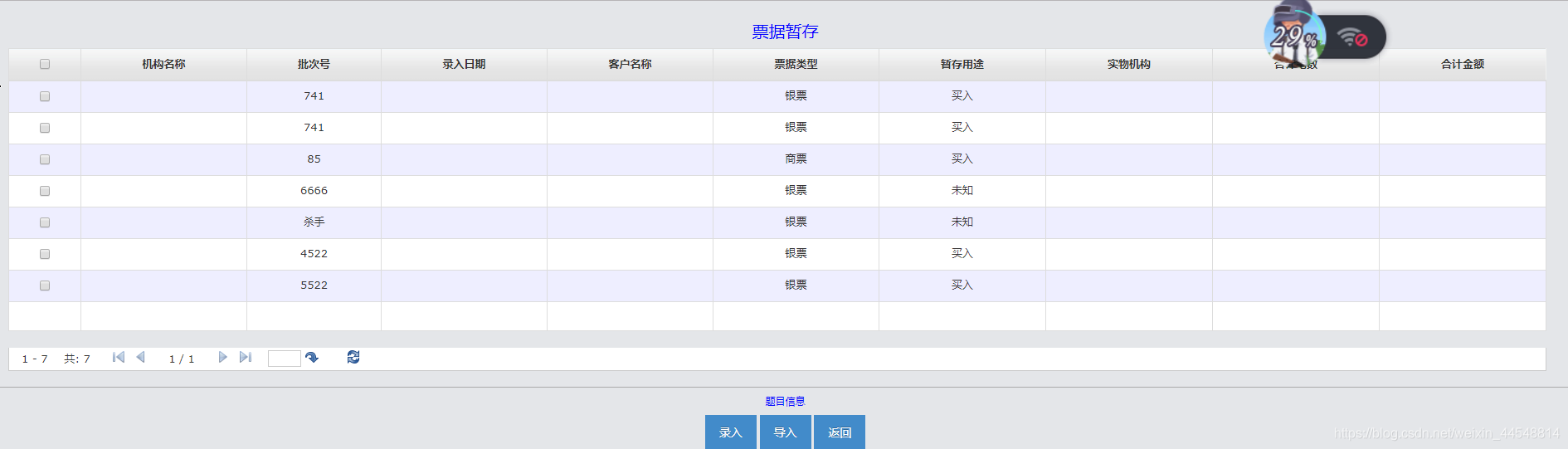Sort by 机构名称 column header

coord(163,64)
